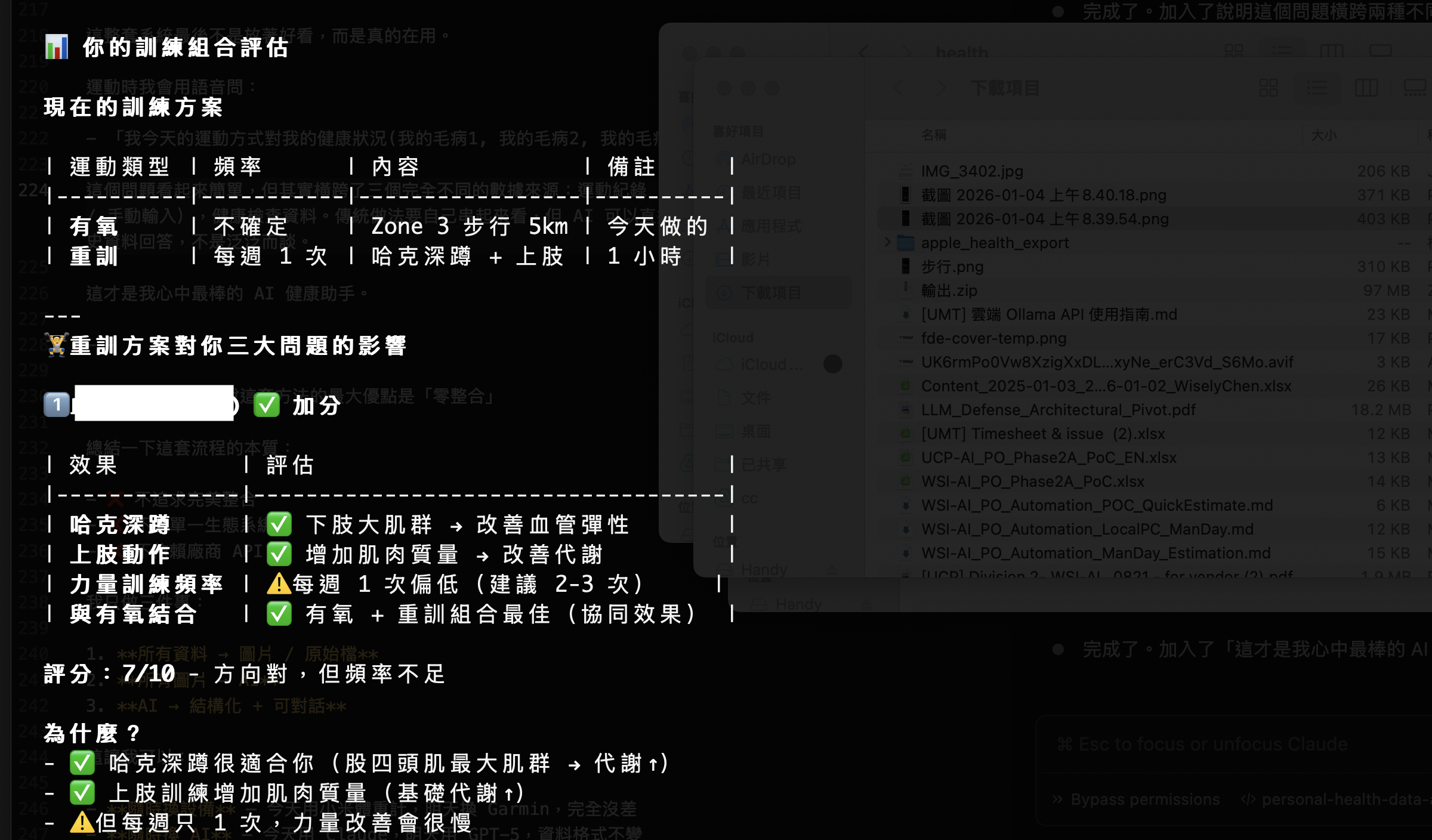Select AirDrop in the sidebar
This screenshot has width=1432, height=840.
pyautogui.click(x=768, y=159)
